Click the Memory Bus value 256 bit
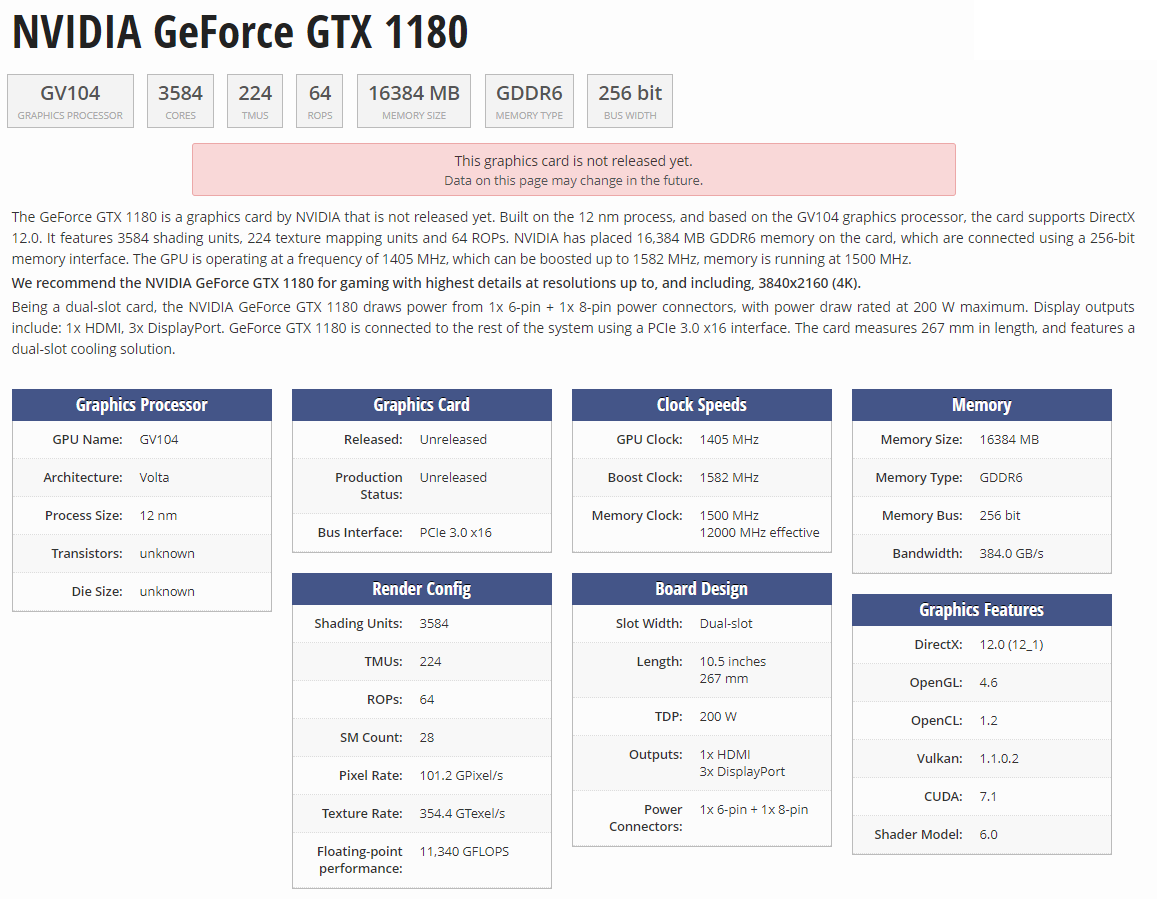This screenshot has height=904, width=1157. (1000, 516)
